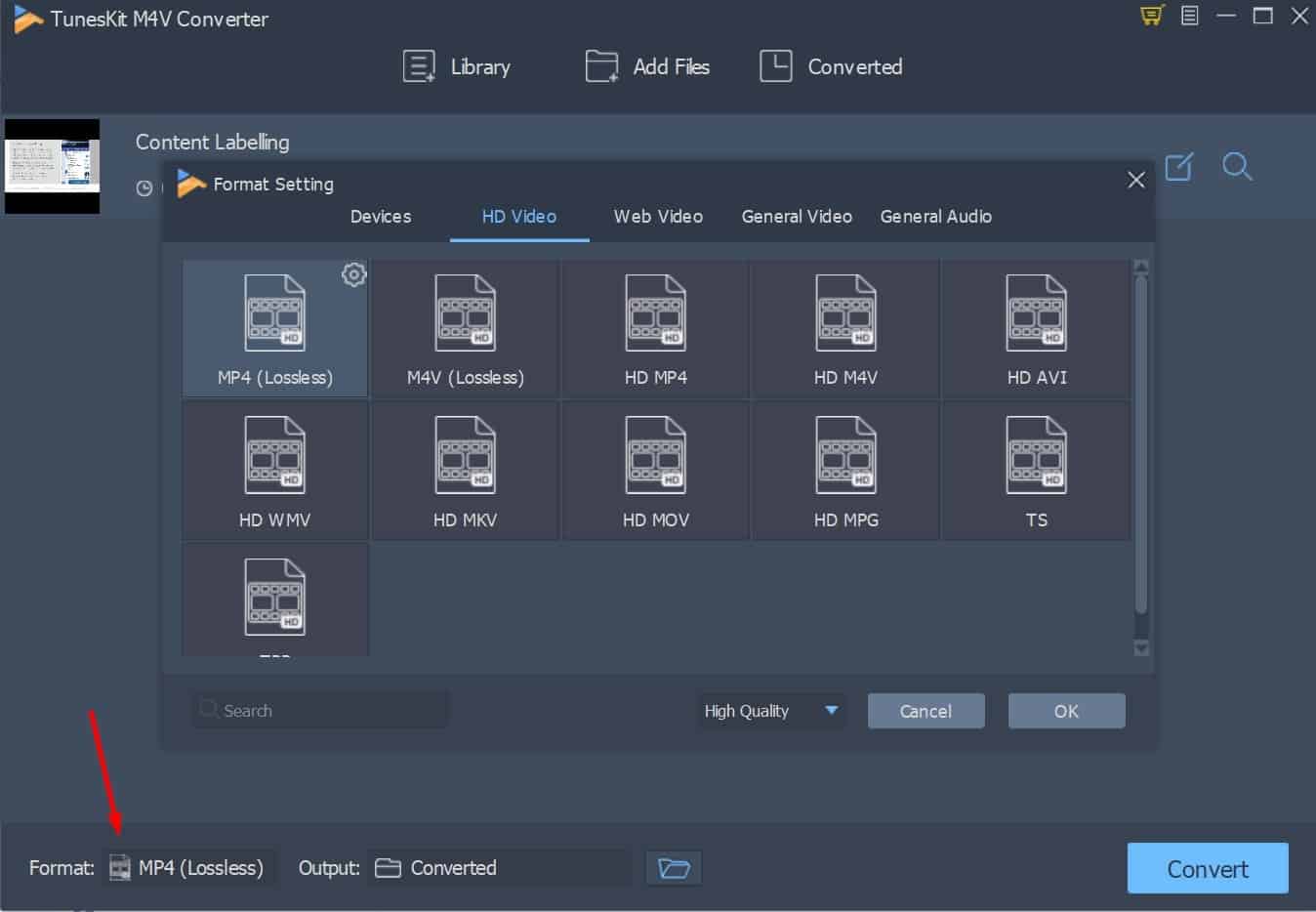
Task: Click the format list vertical scrollbar thumb
Action: [1141, 445]
